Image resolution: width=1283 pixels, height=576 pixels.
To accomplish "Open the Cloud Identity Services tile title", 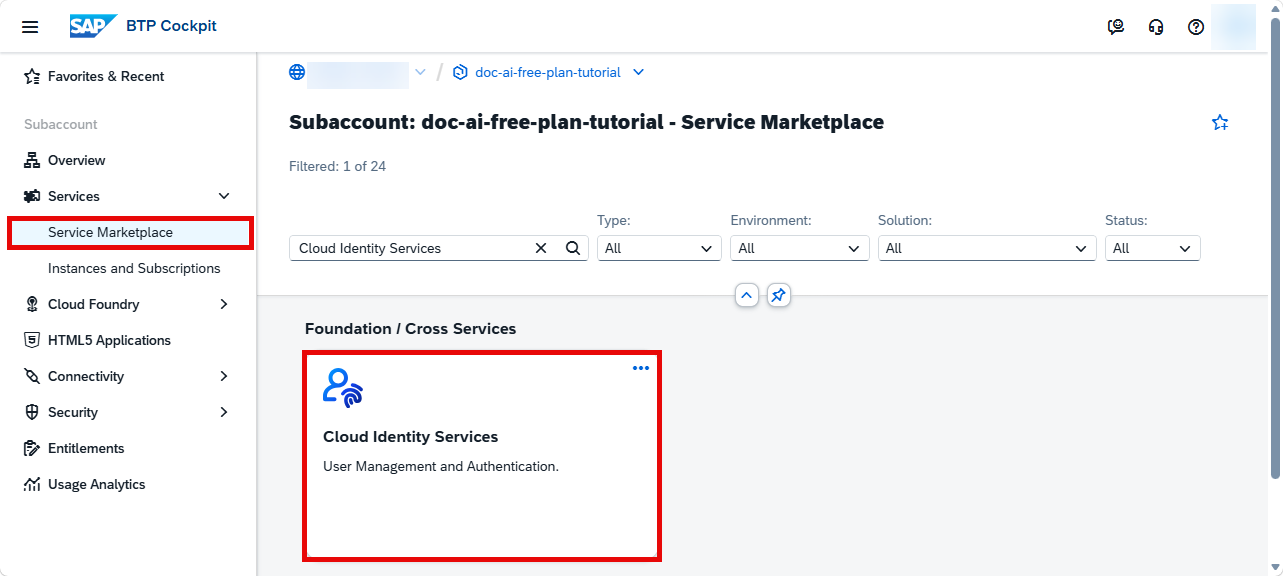I will pyautogui.click(x=410, y=437).
